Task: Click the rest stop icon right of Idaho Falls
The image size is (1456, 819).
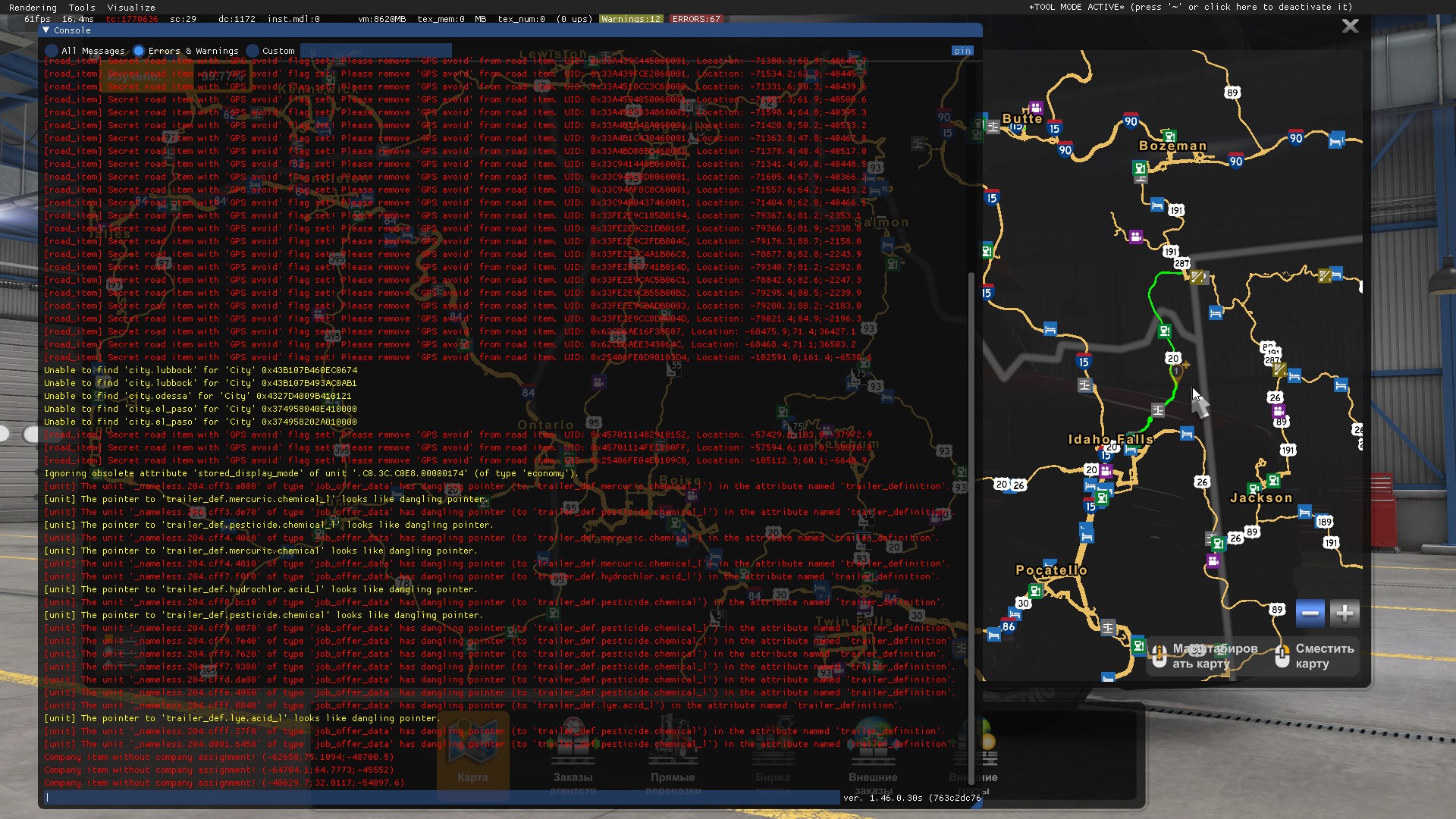Action: (x=1187, y=433)
